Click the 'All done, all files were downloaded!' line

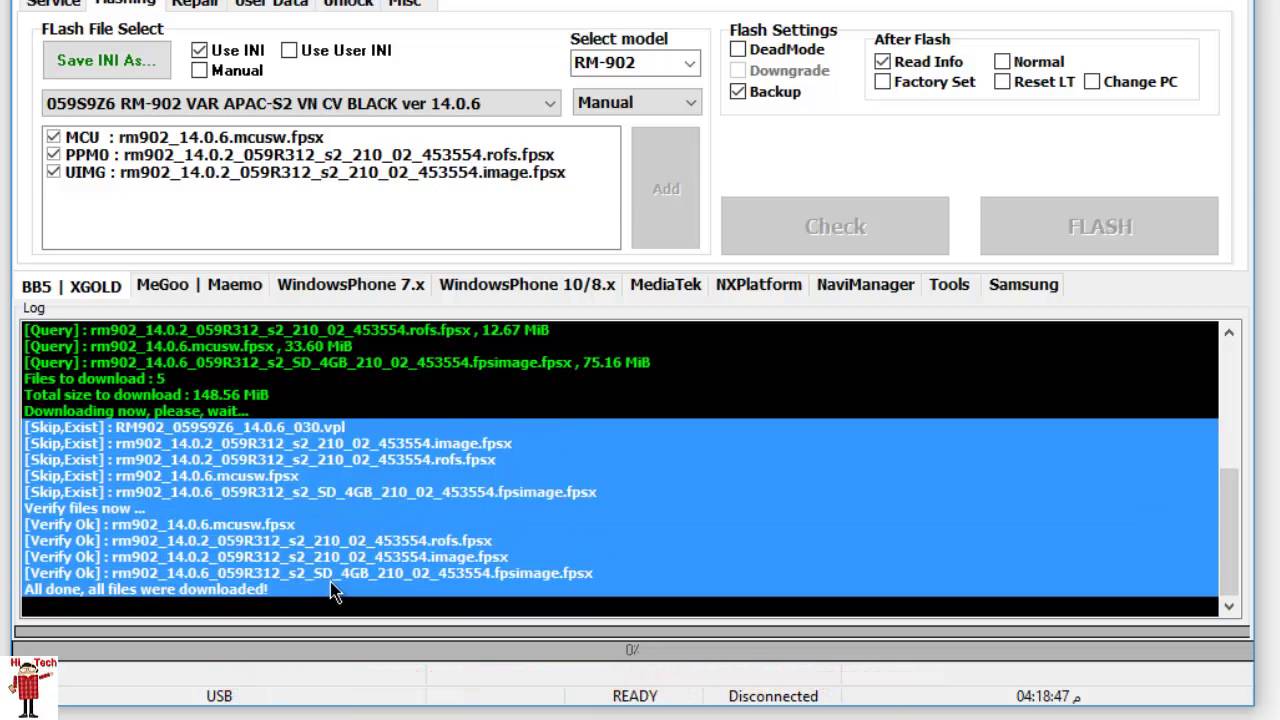[x=146, y=589]
